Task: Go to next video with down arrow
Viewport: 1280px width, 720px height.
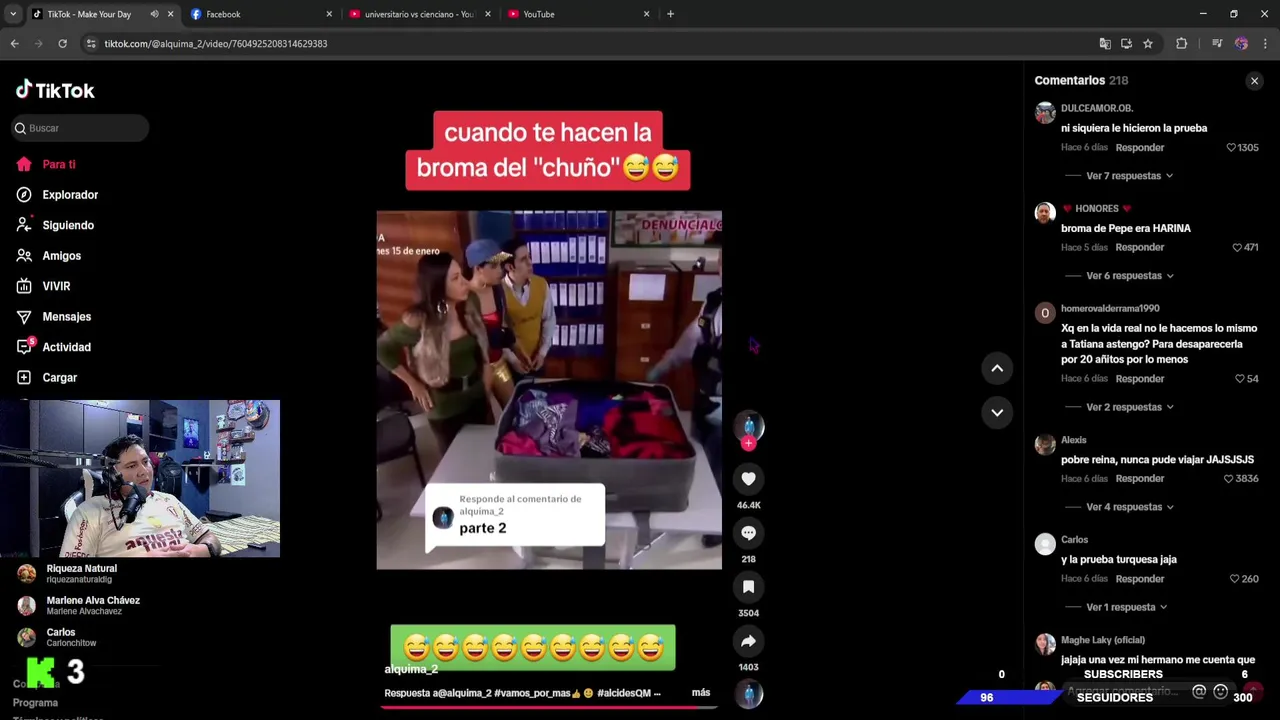Action: 997,412
